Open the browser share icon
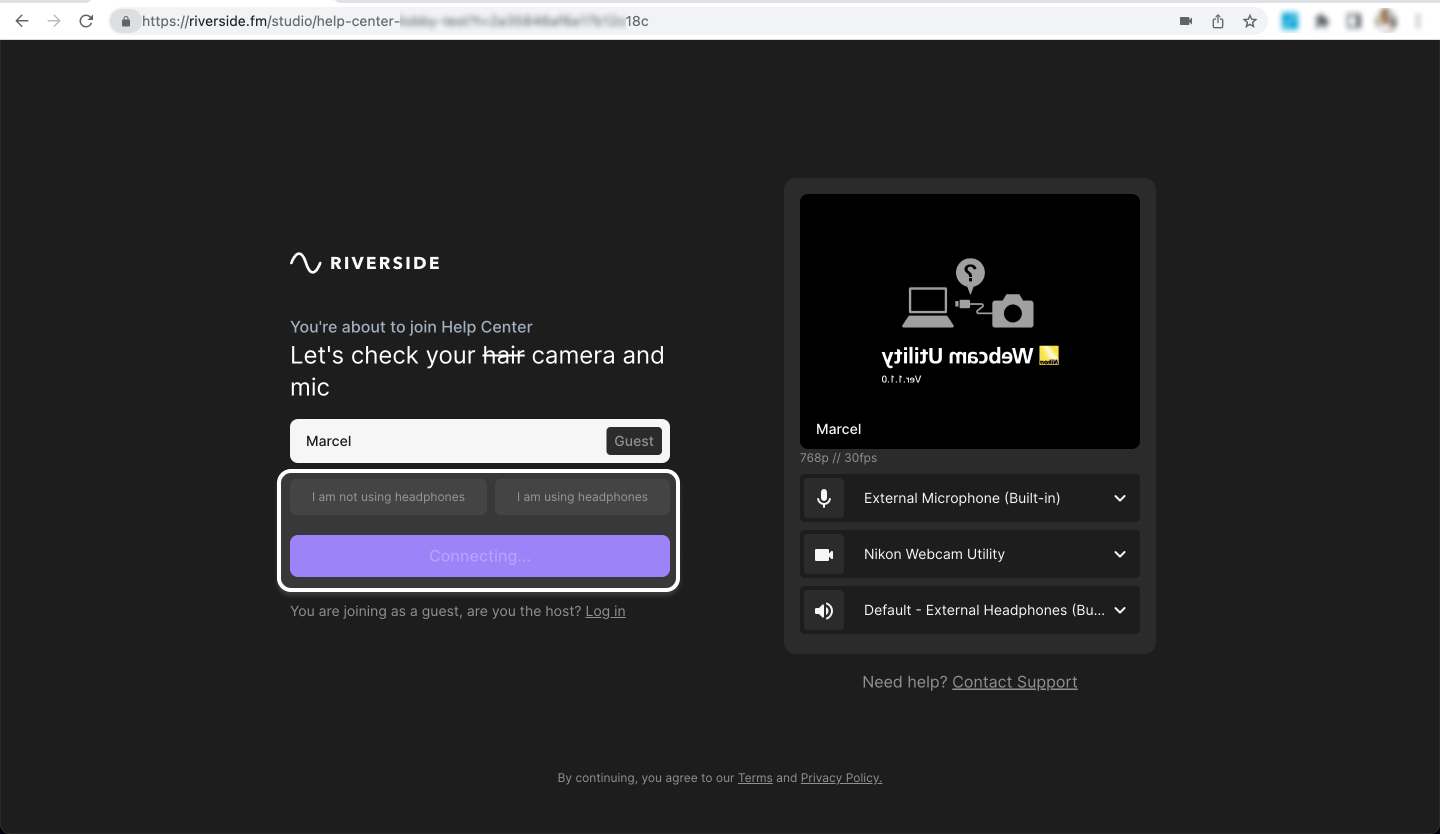The height and width of the screenshot is (834, 1440). tap(1218, 21)
